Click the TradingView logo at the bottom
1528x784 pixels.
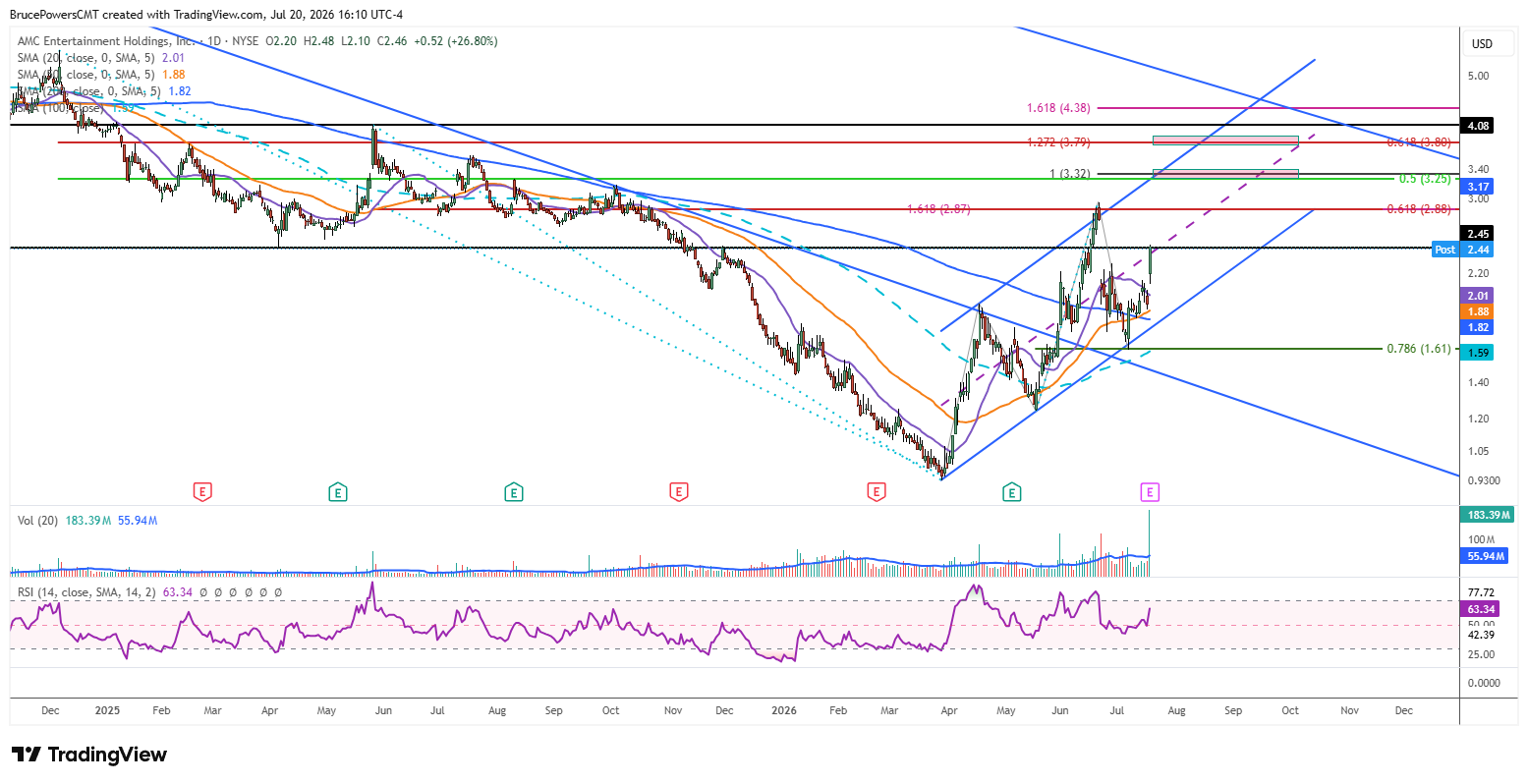point(89,755)
